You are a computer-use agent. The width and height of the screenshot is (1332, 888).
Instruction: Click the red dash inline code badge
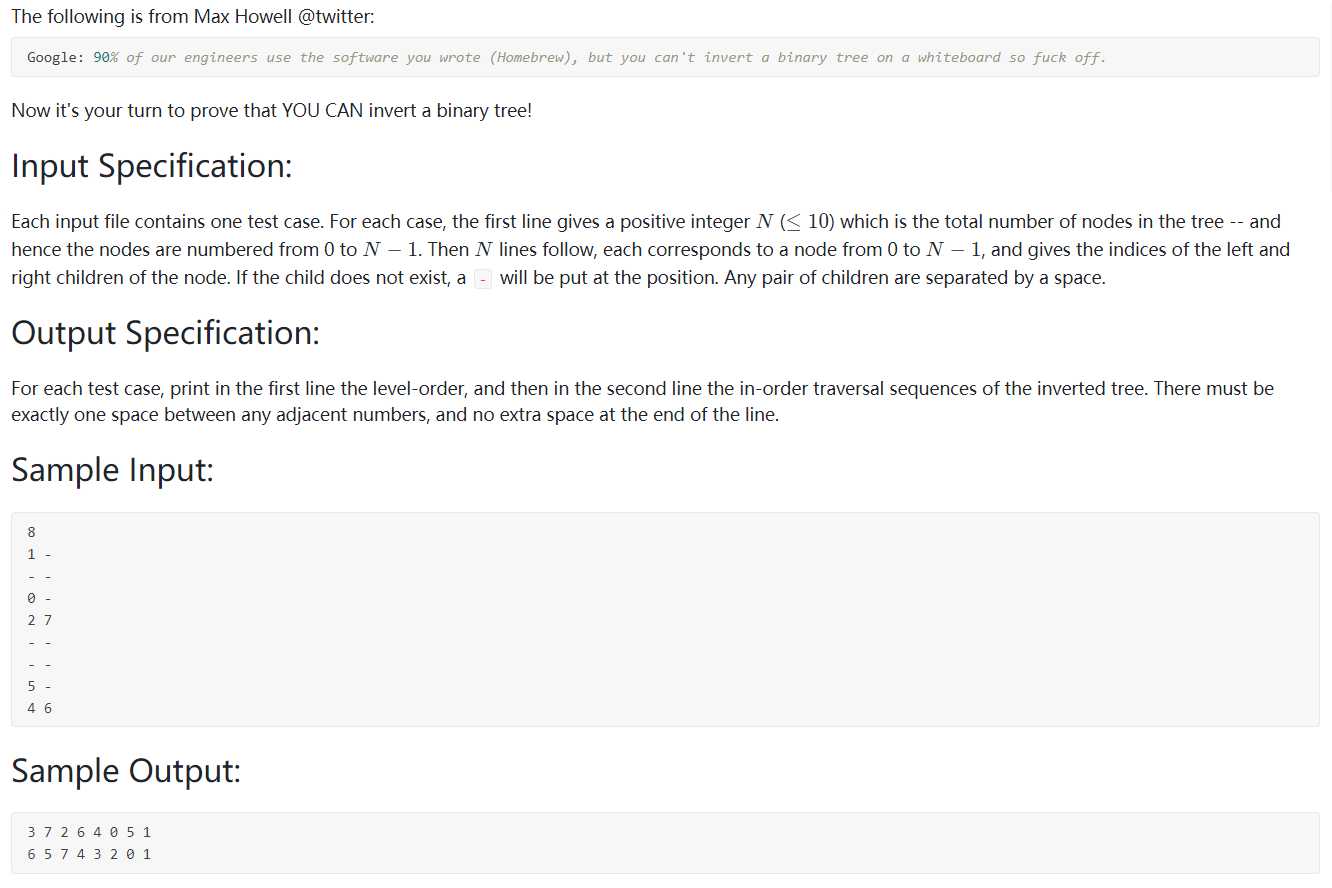coord(483,279)
